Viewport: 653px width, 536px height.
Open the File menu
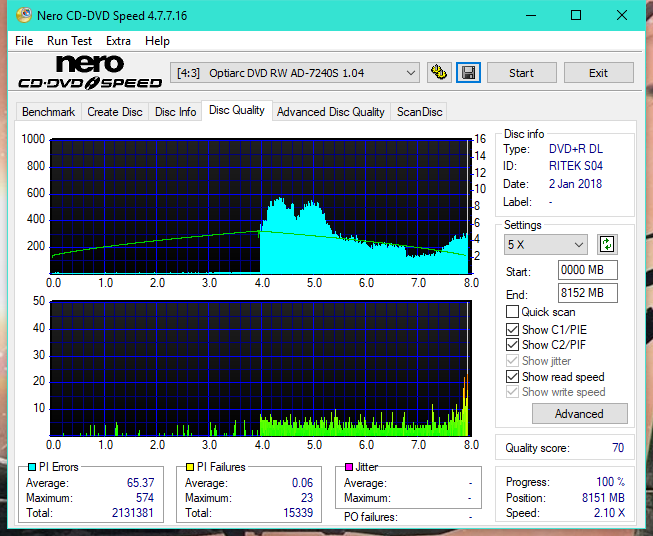(24, 41)
